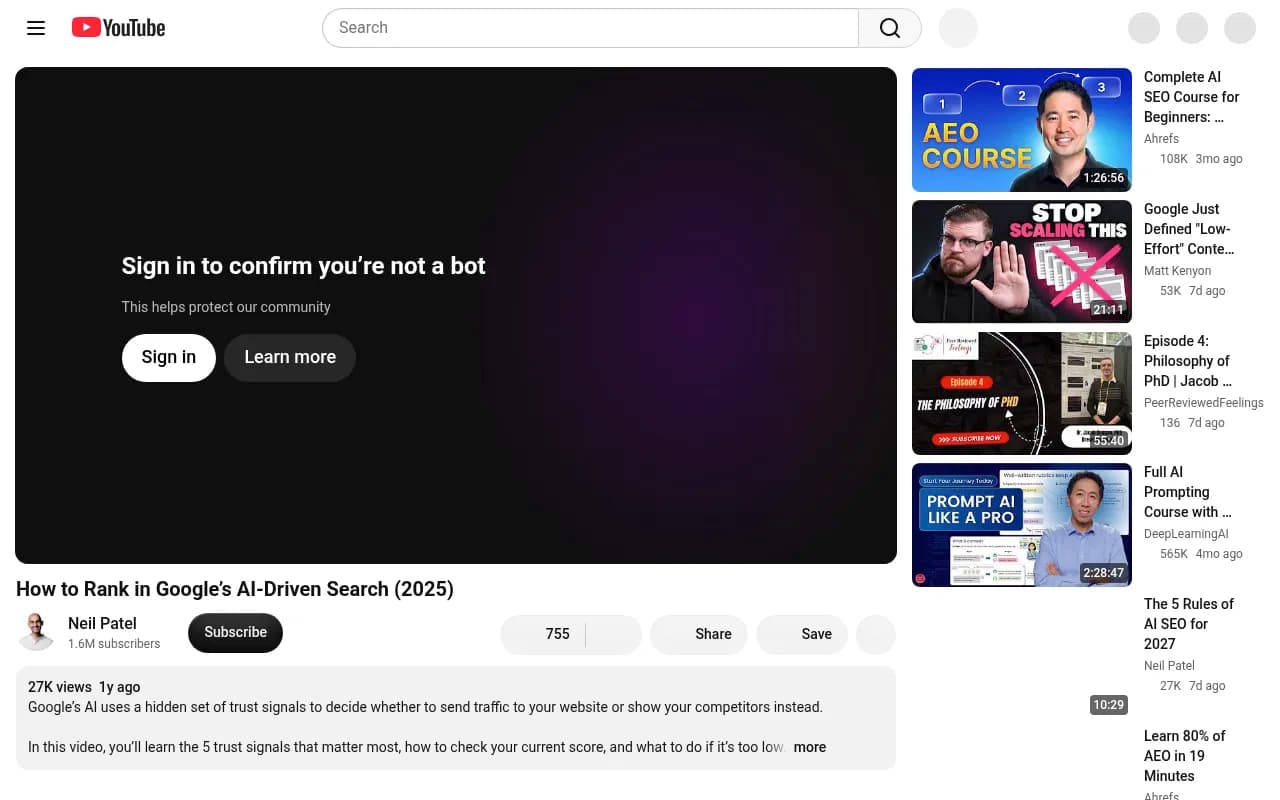Click the Matt Kenyon channel name
The height and width of the screenshot is (800, 1280).
pos(1177,271)
